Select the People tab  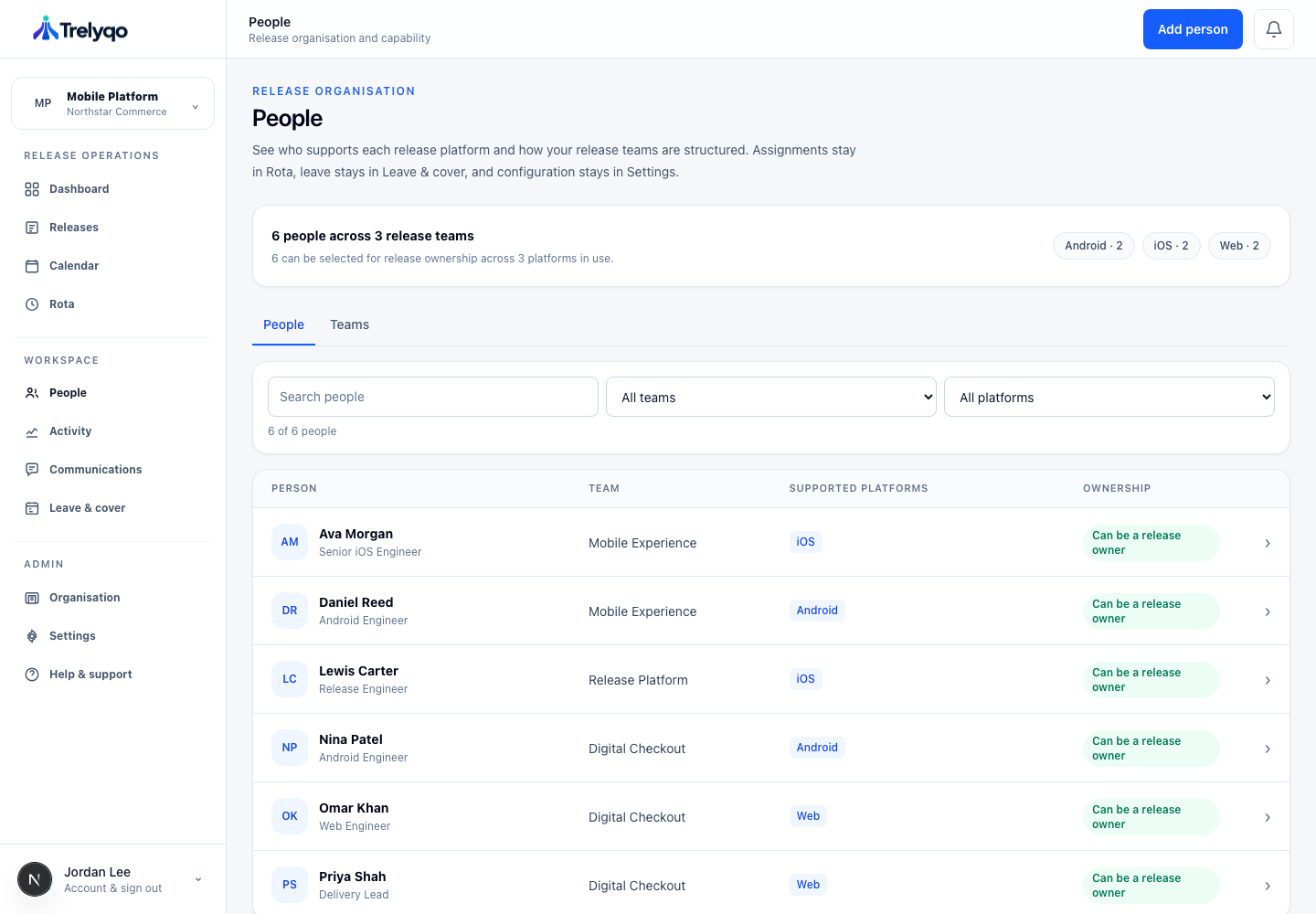pos(283,324)
